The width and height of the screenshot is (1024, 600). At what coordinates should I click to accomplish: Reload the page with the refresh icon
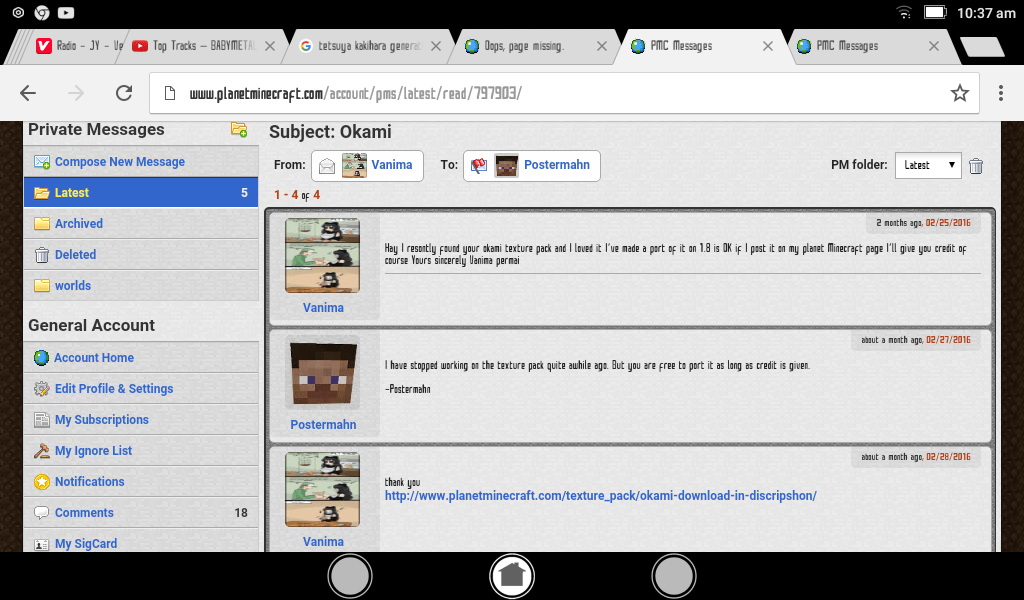[124, 93]
